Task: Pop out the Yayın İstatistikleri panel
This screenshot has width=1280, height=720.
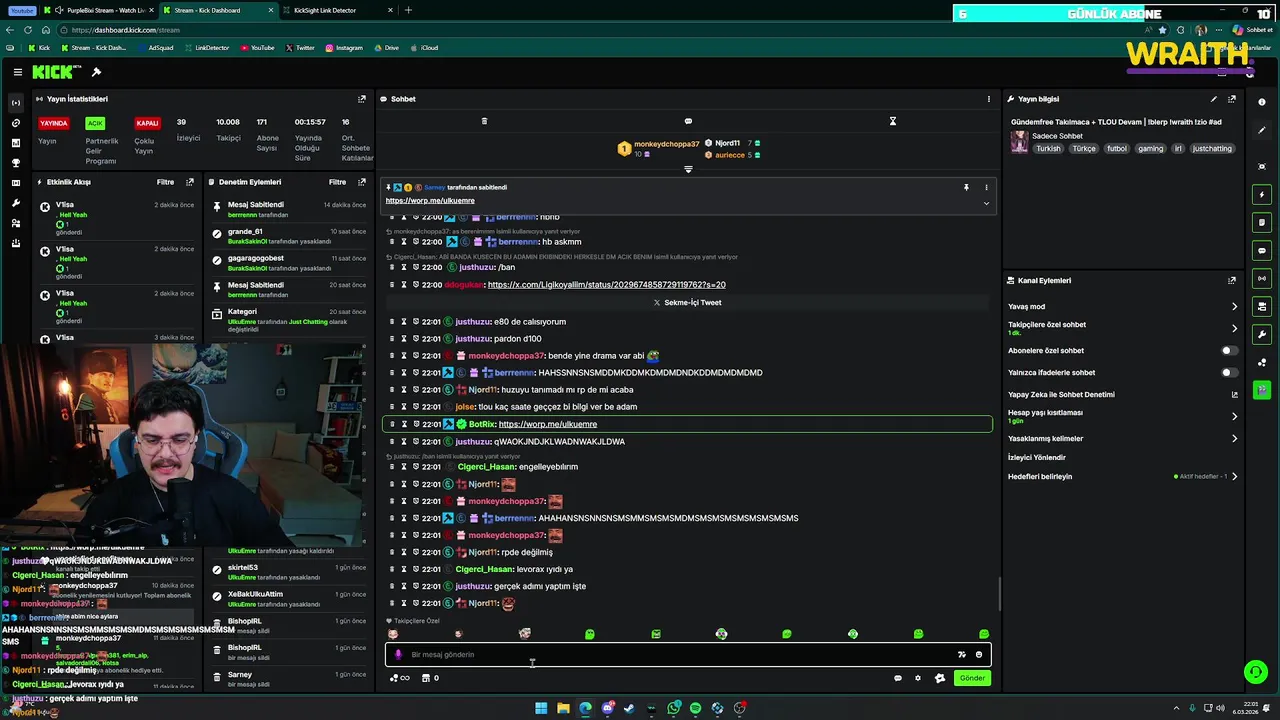Action: pos(362,99)
